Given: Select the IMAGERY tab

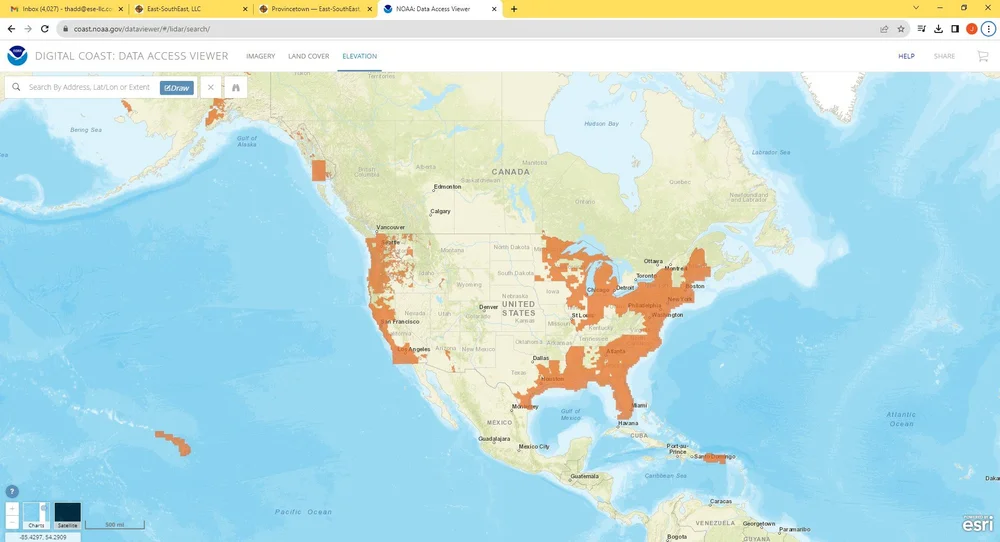Looking at the screenshot, I should coord(261,56).
